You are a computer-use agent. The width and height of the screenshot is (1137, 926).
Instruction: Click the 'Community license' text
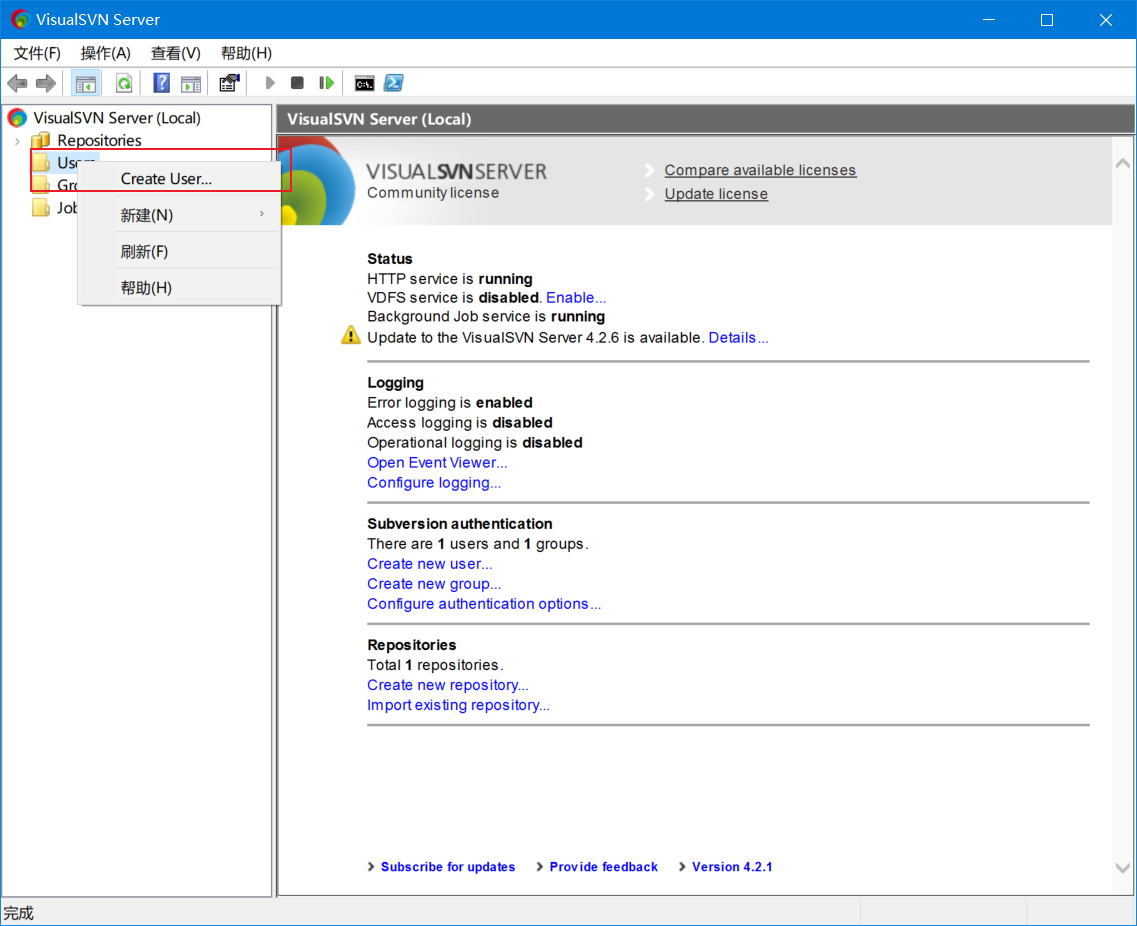(x=433, y=193)
